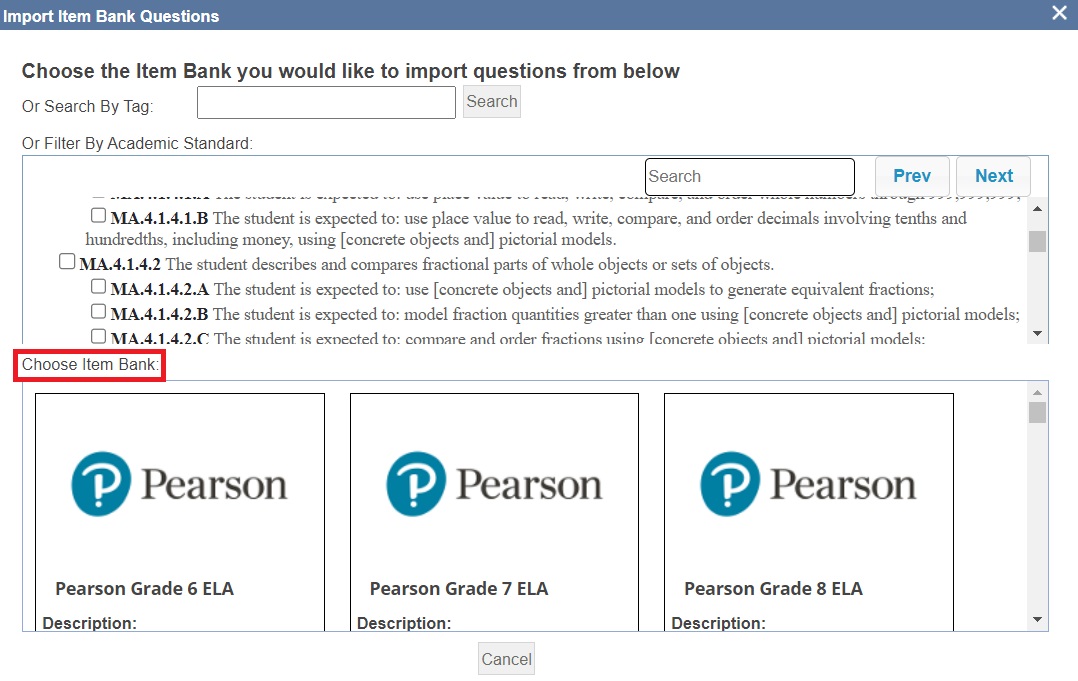The height and width of the screenshot is (681, 1078).
Task: Go to the Prev standards search result
Action: coord(912,176)
